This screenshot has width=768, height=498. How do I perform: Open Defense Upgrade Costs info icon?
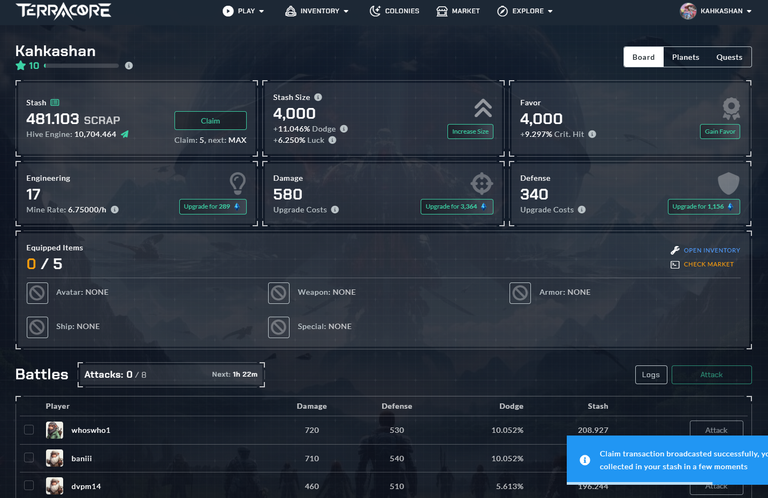point(582,210)
